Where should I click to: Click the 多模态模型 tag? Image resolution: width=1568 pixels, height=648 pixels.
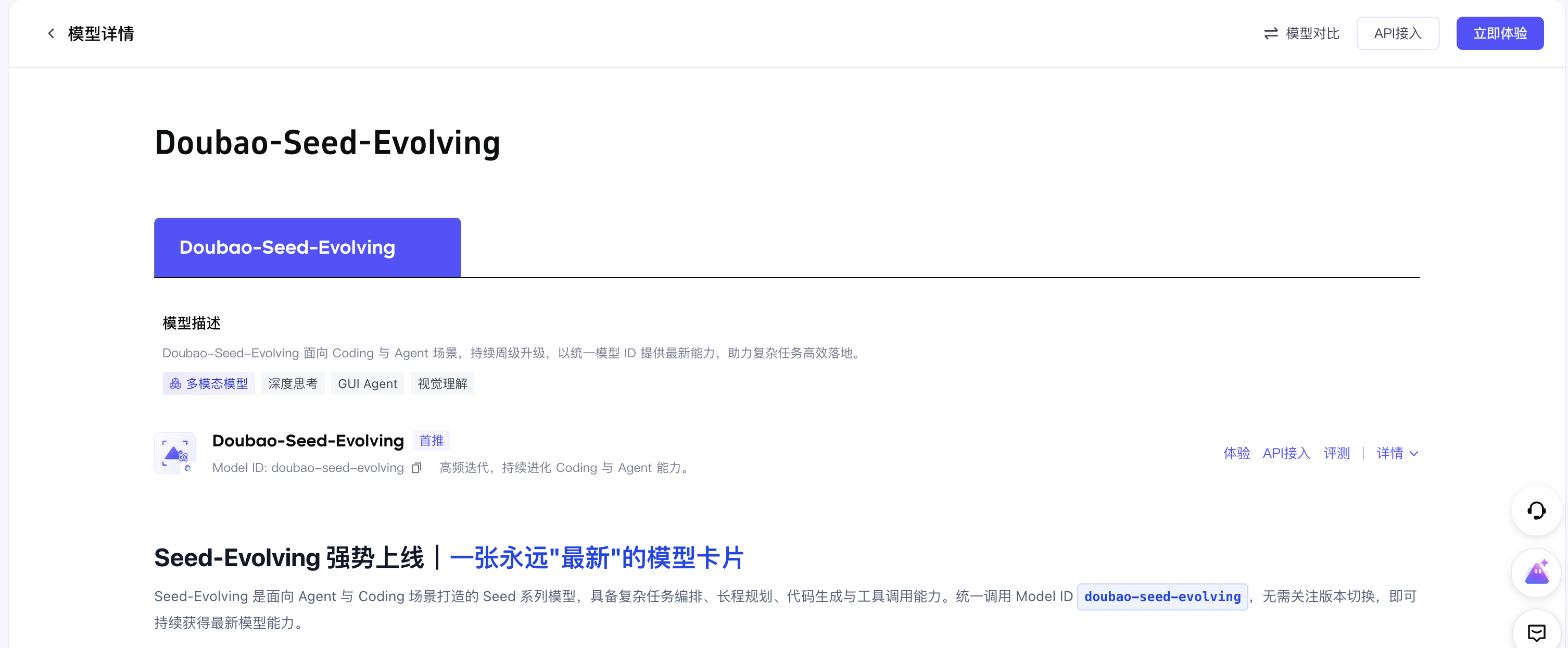(x=209, y=384)
